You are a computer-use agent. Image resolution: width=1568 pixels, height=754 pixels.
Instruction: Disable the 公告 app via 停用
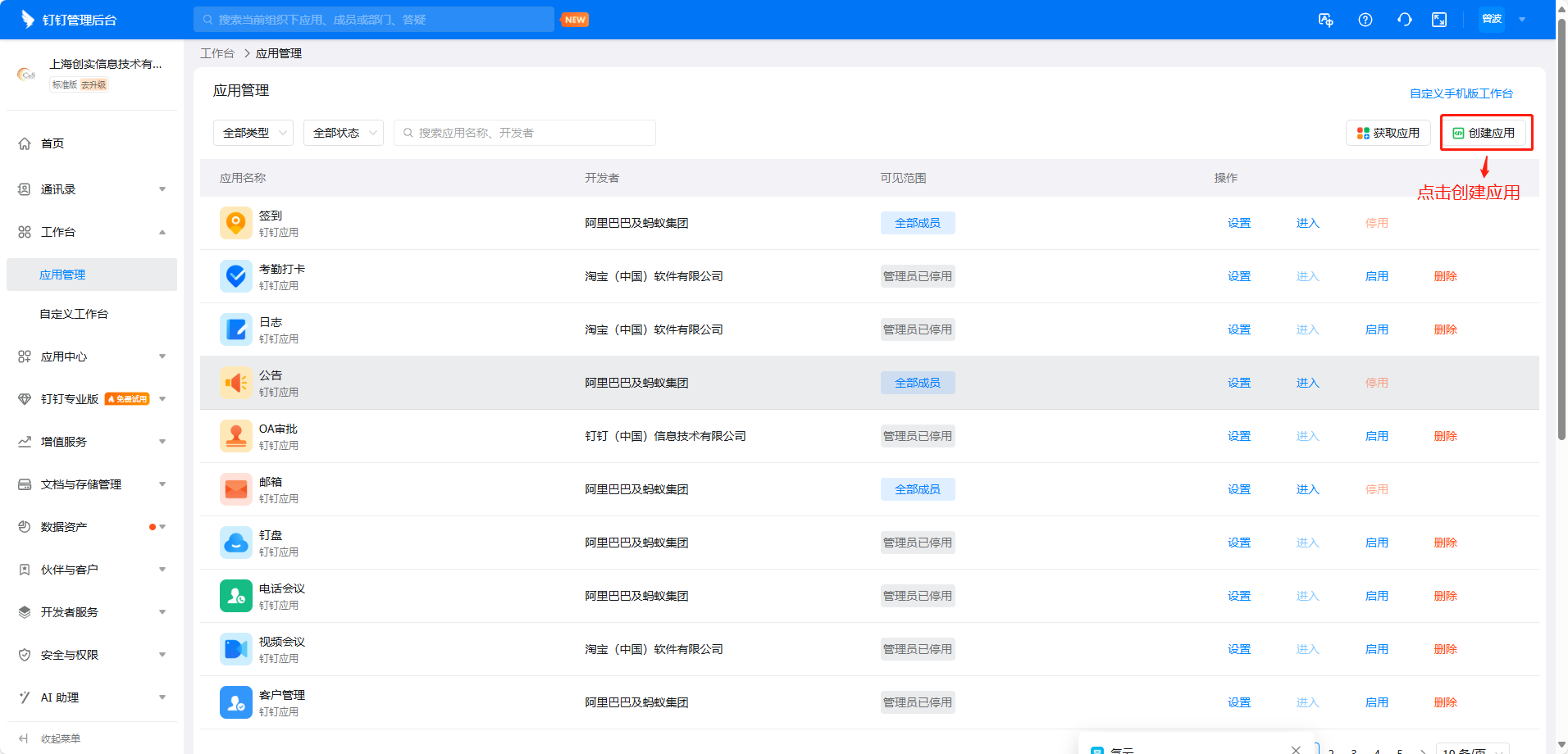click(x=1376, y=383)
